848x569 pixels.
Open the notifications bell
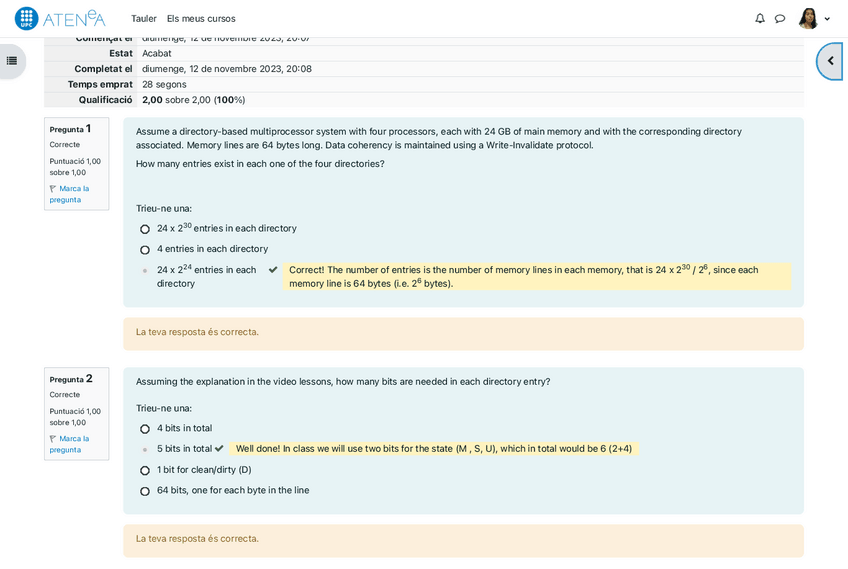pos(760,19)
